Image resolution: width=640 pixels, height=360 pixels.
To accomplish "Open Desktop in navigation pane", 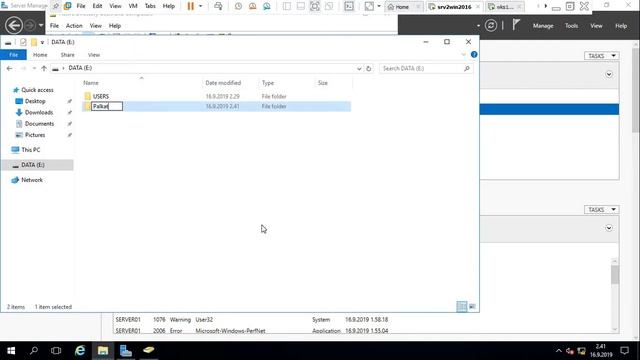I will click(x=35, y=101).
